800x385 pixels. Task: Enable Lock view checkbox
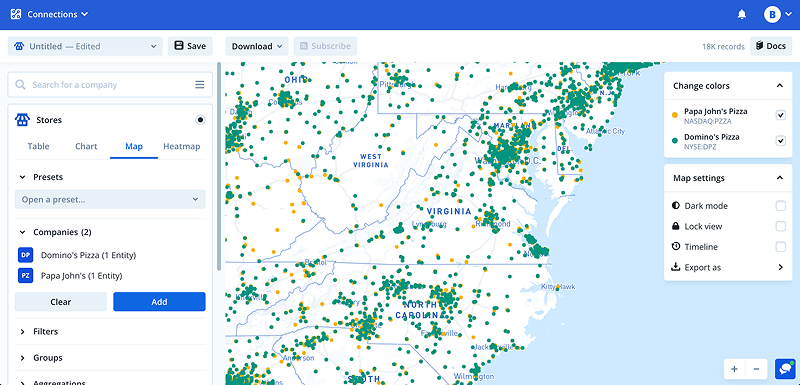point(781,226)
